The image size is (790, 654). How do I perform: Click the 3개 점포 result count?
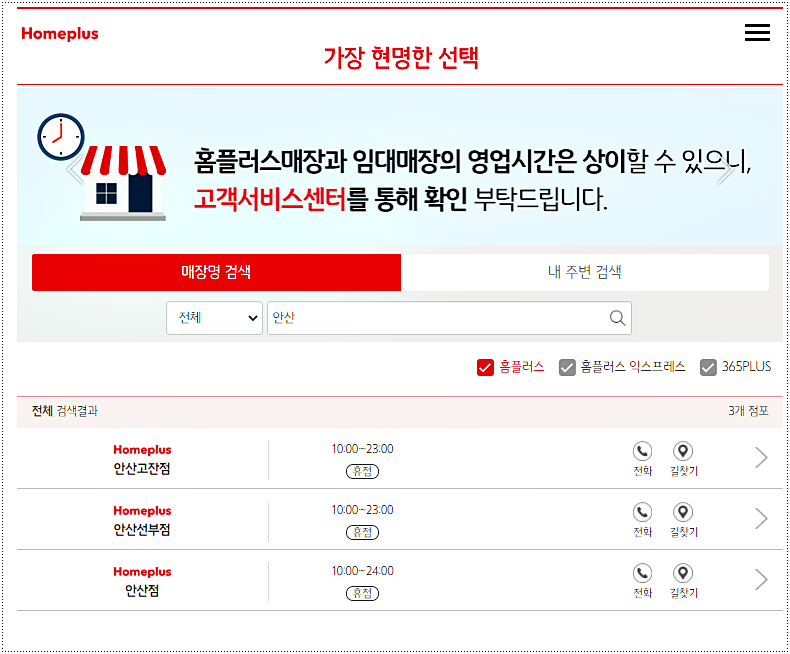pos(748,411)
